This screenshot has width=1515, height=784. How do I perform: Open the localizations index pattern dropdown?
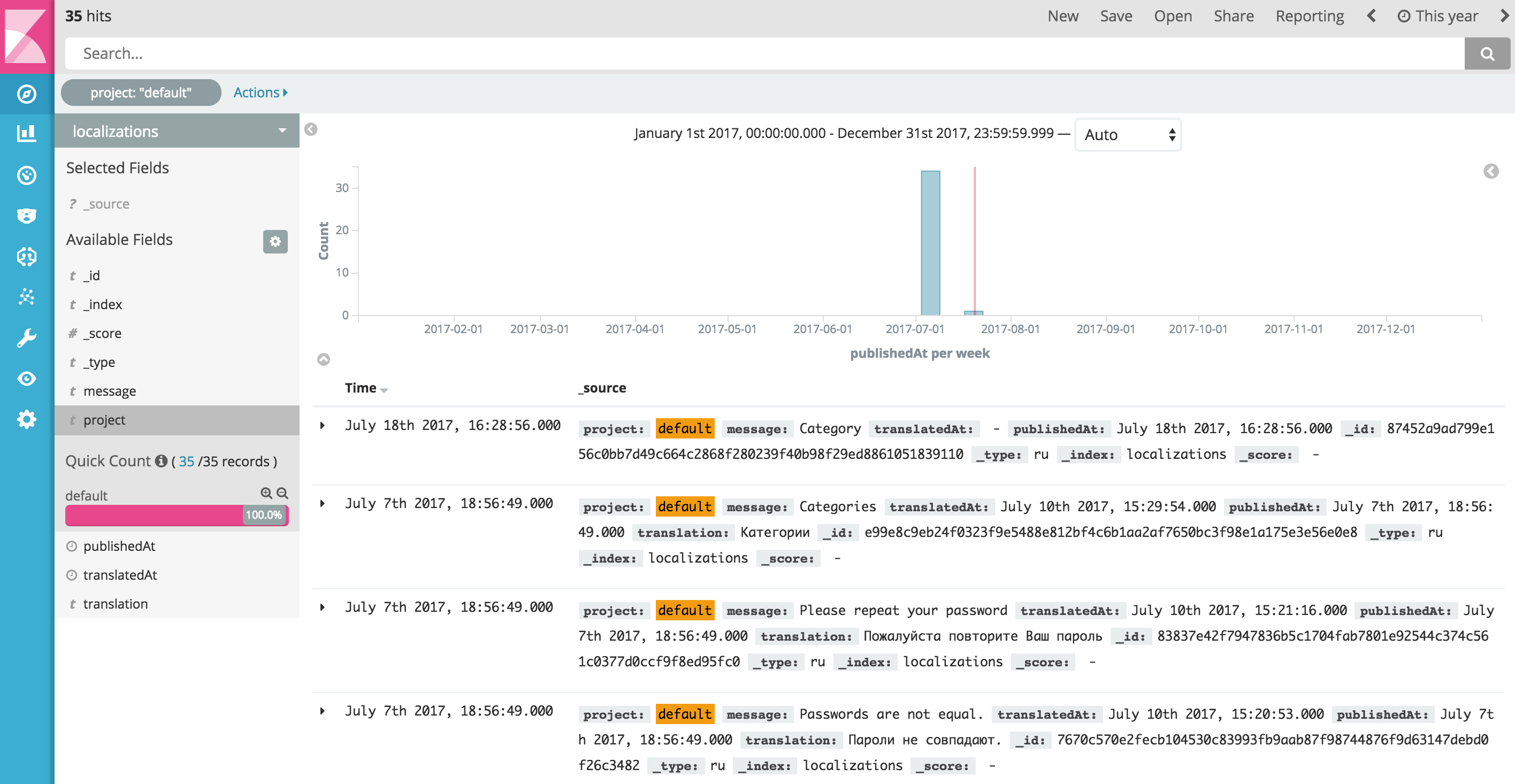[177, 130]
